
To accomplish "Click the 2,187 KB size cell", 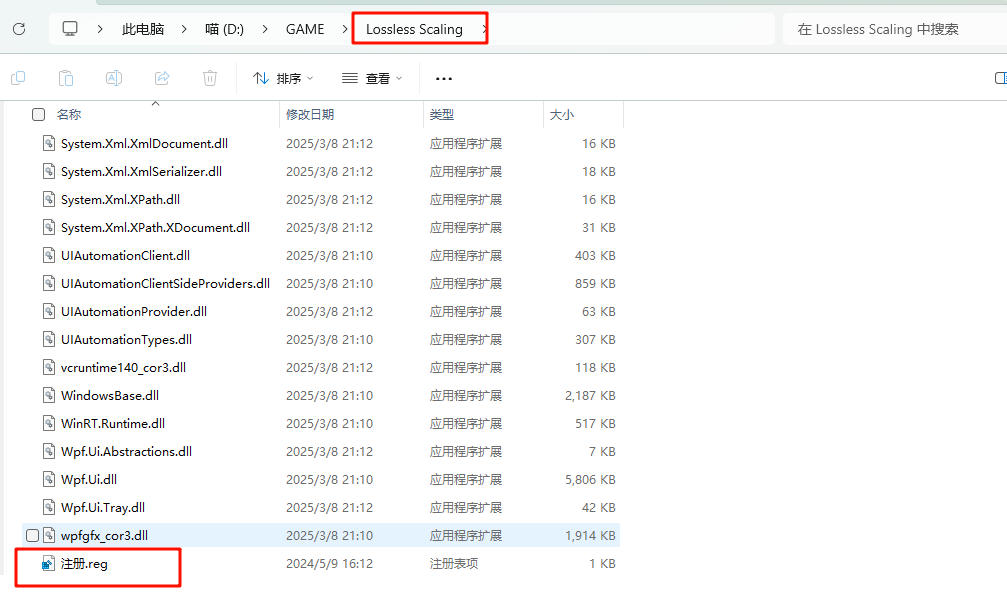I will pos(590,396).
